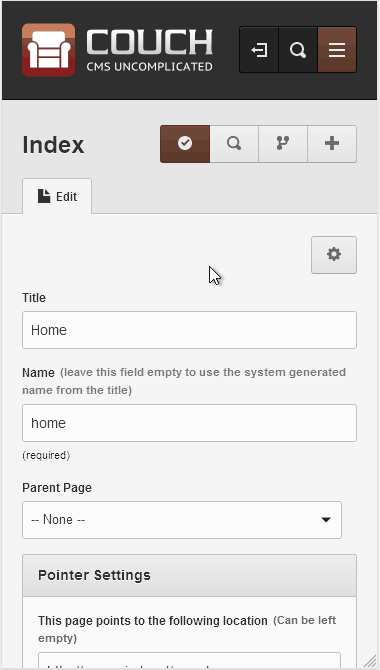Click the logout arrow icon in header
Image resolution: width=380 pixels, height=670 pixels.
259,50
